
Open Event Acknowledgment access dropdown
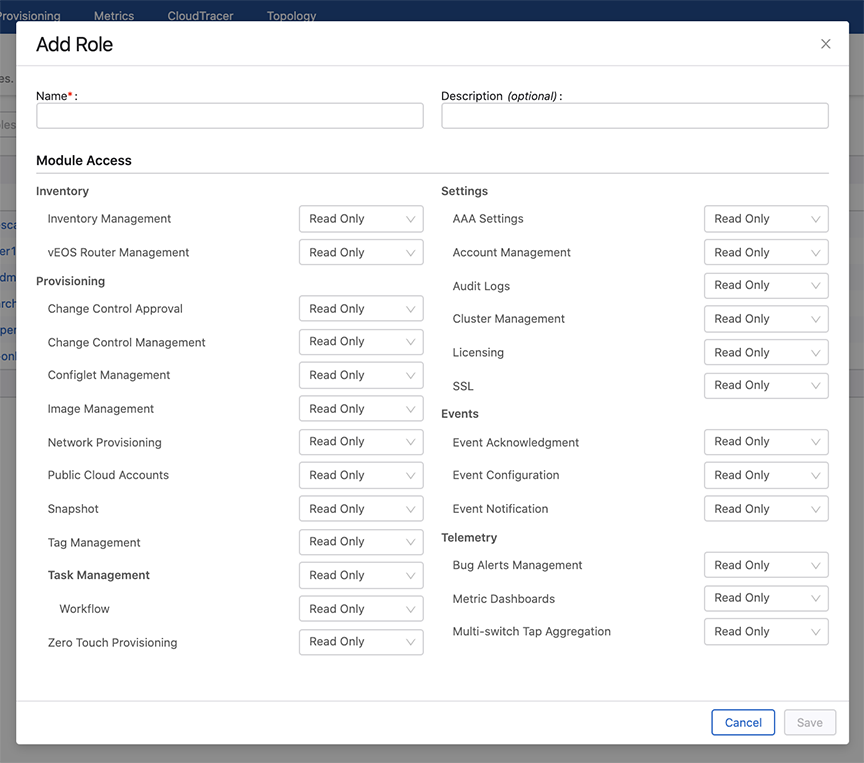click(x=766, y=442)
